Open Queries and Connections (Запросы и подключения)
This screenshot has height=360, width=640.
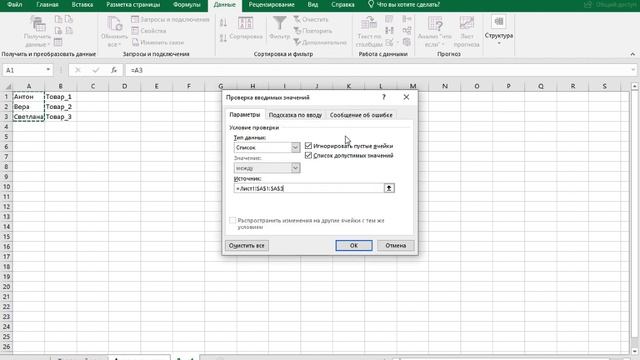(170, 19)
